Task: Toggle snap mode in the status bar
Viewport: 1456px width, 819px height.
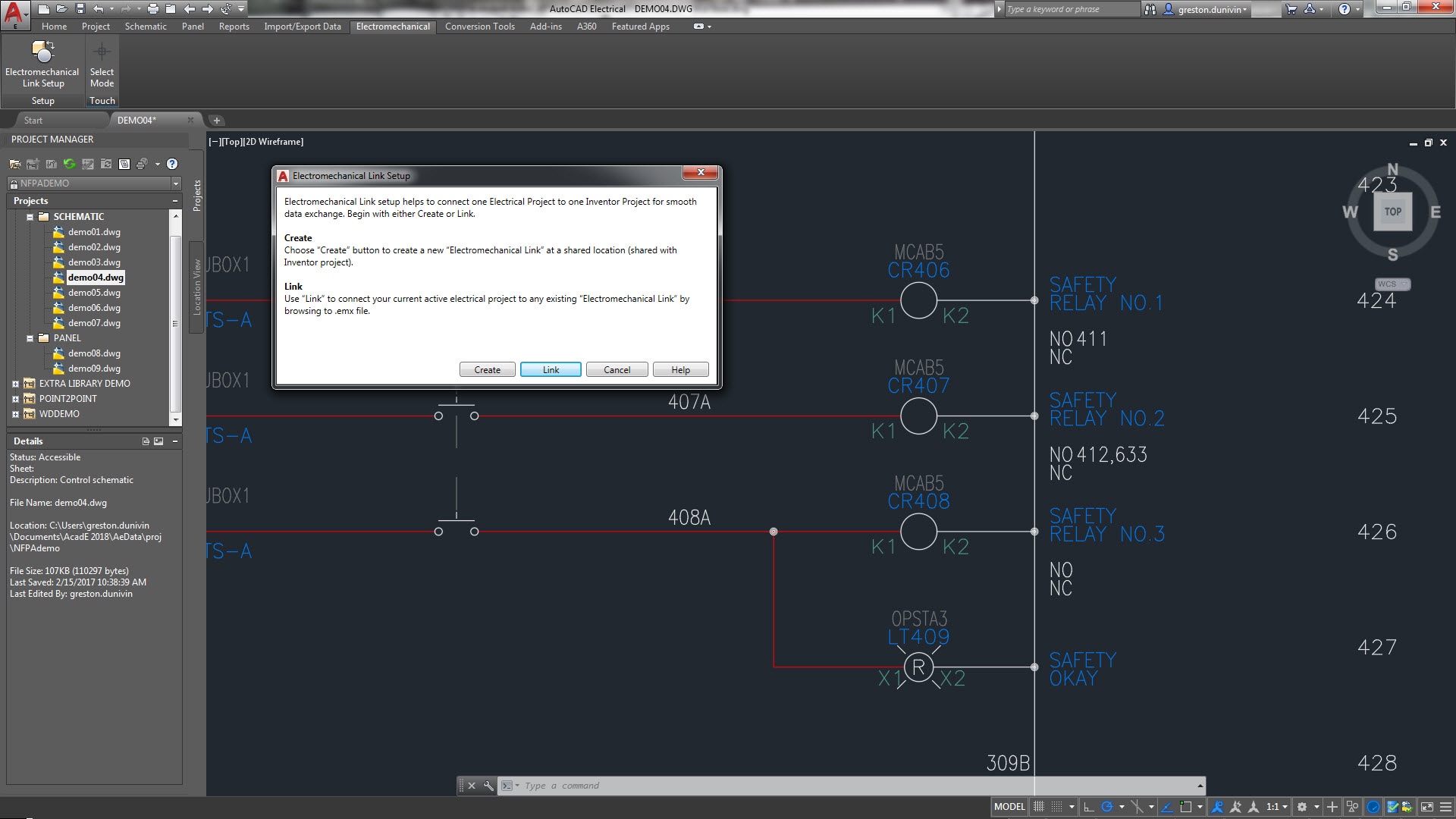Action: point(1057,806)
